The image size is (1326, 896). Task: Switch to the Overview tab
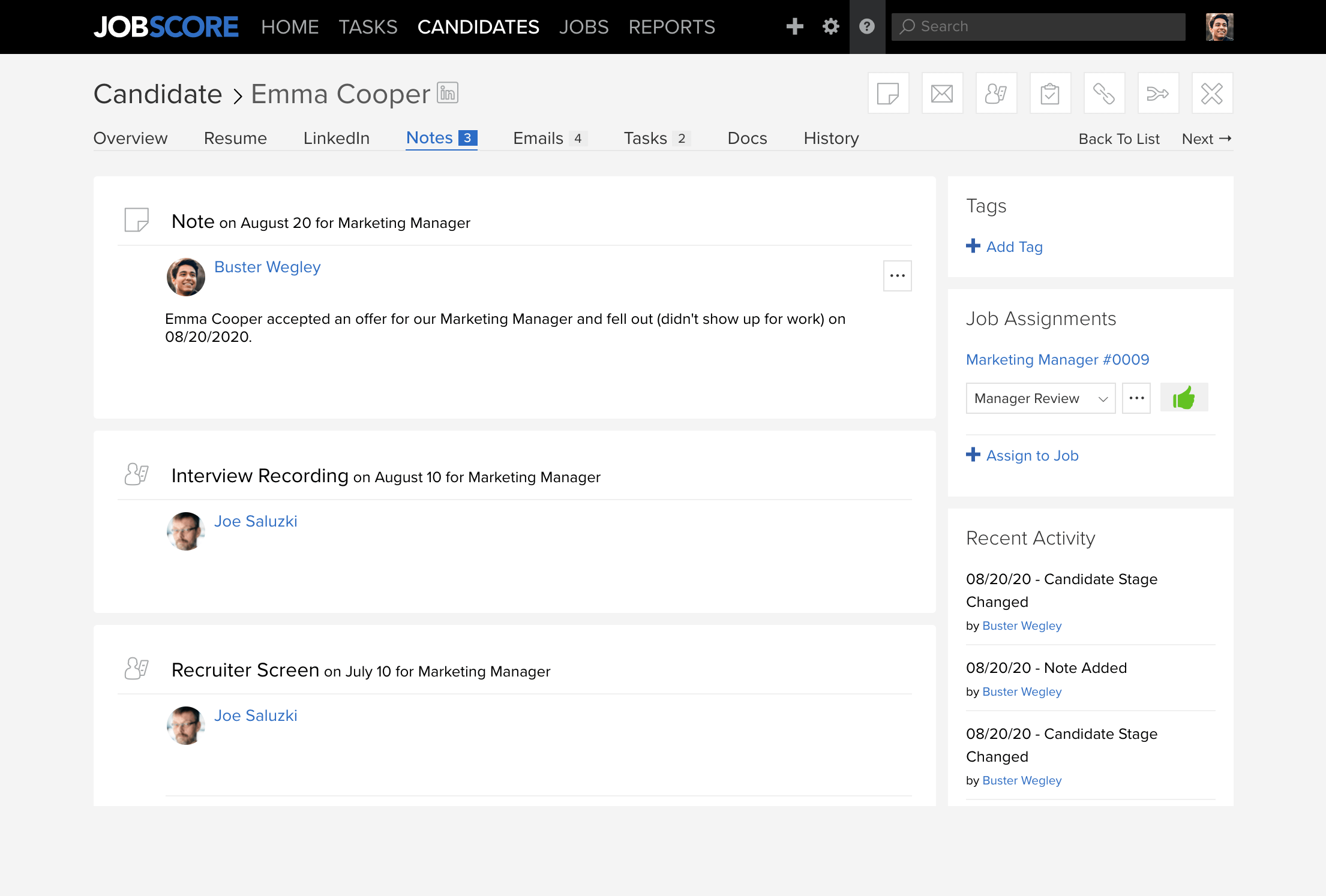point(130,139)
